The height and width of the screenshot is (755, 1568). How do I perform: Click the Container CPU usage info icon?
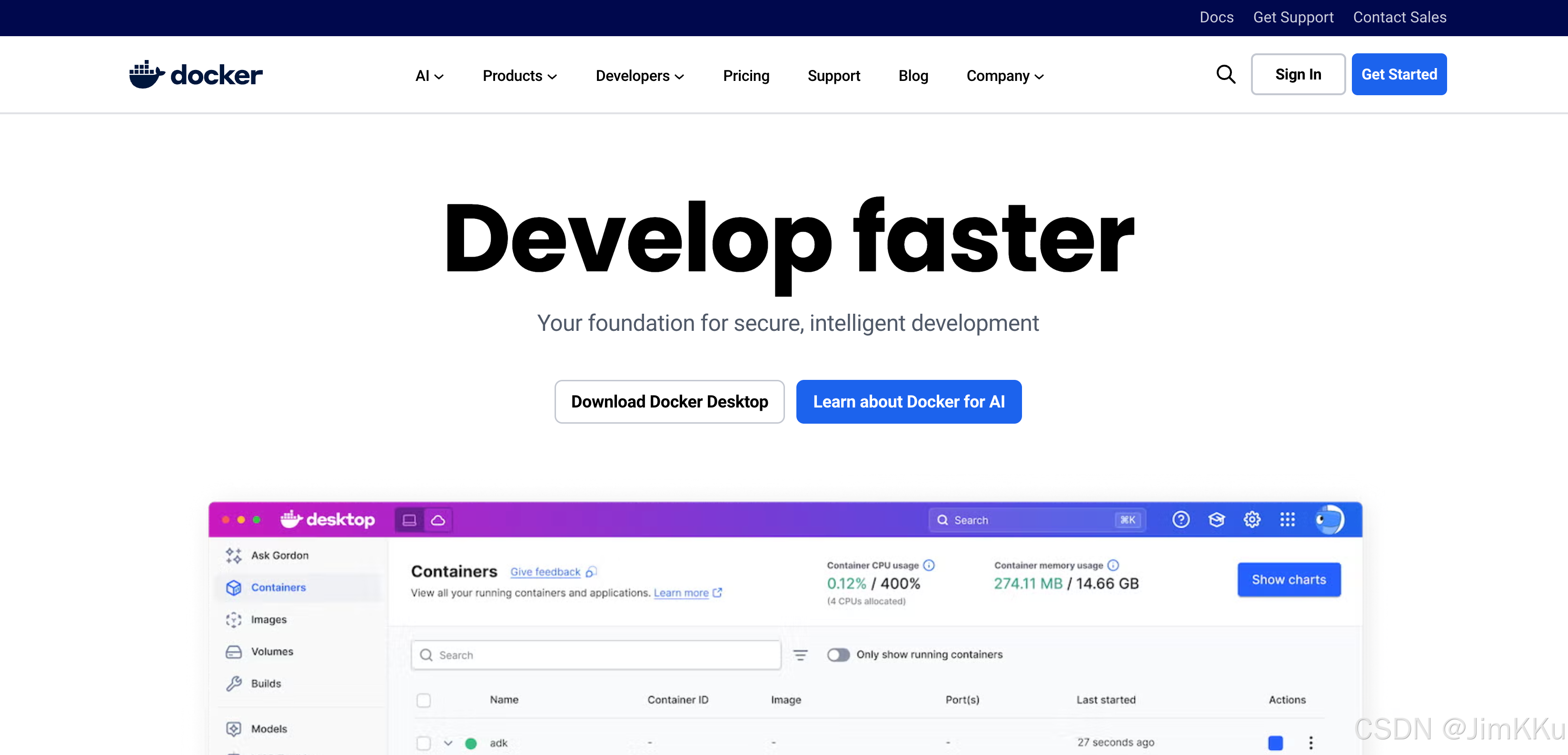pyautogui.click(x=929, y=565)
